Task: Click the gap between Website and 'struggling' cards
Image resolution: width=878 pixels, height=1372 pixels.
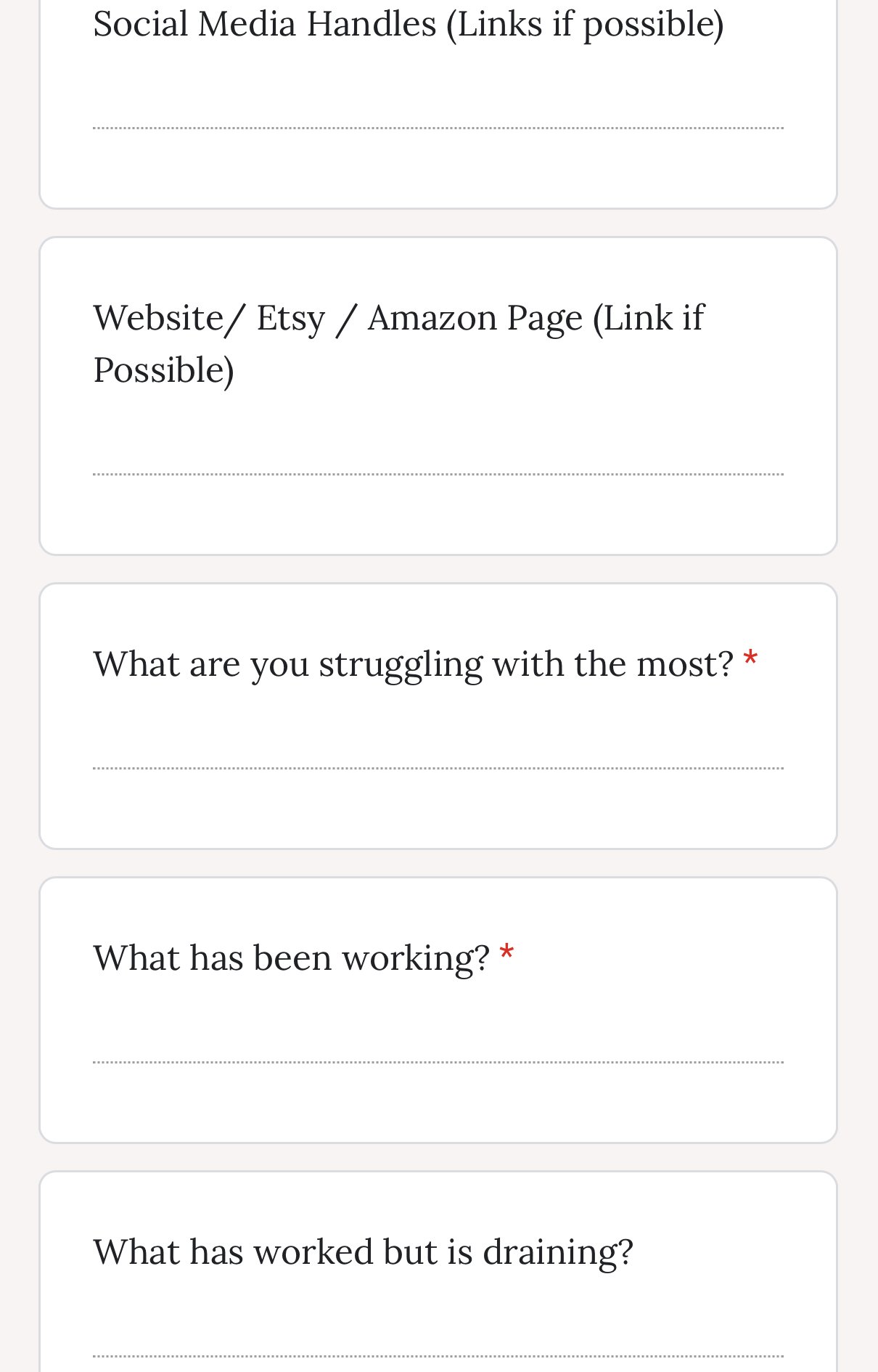Action: [438, 569]
